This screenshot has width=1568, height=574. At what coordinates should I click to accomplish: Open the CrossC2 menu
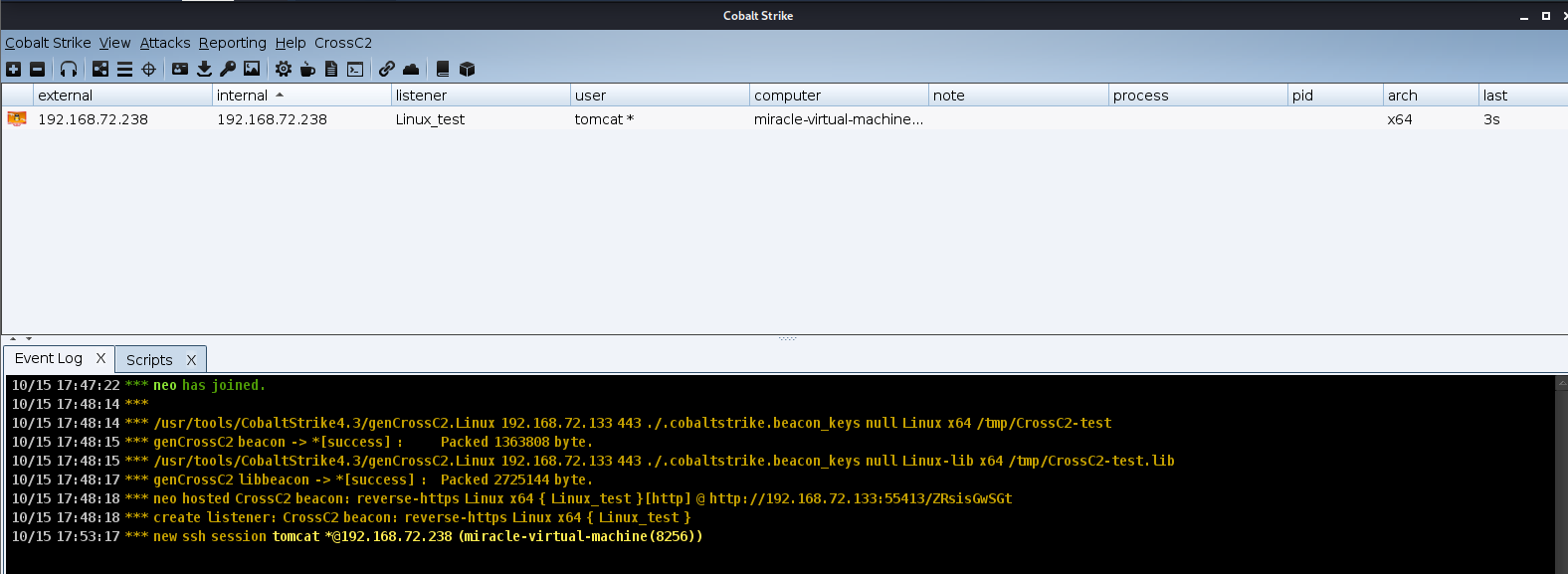[343, 43]
